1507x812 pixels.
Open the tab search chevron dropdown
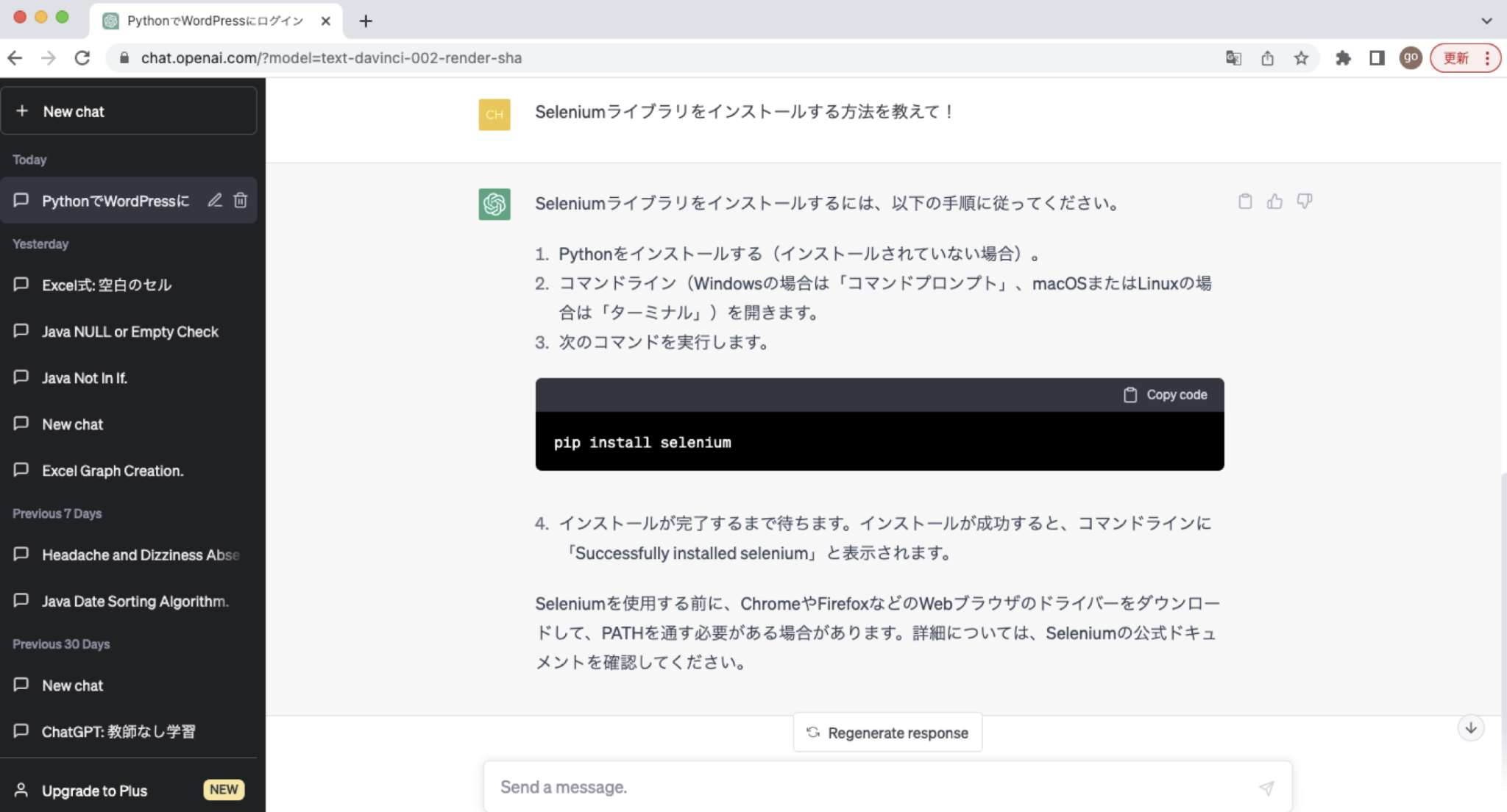click(1487, 21)
